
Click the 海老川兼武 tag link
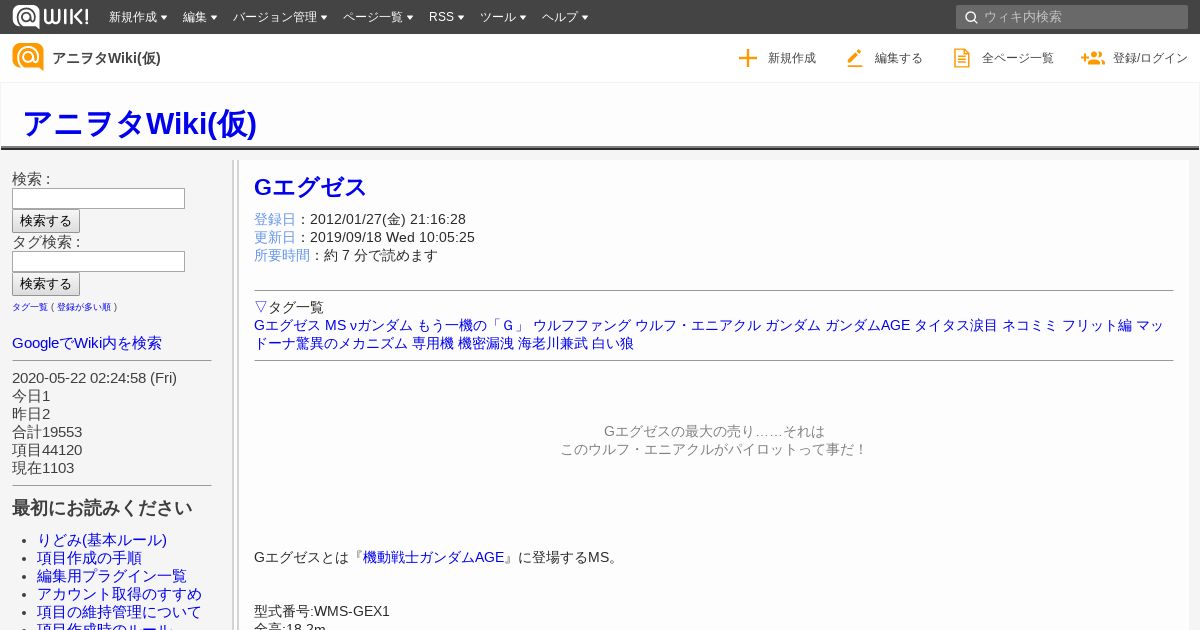553,343
